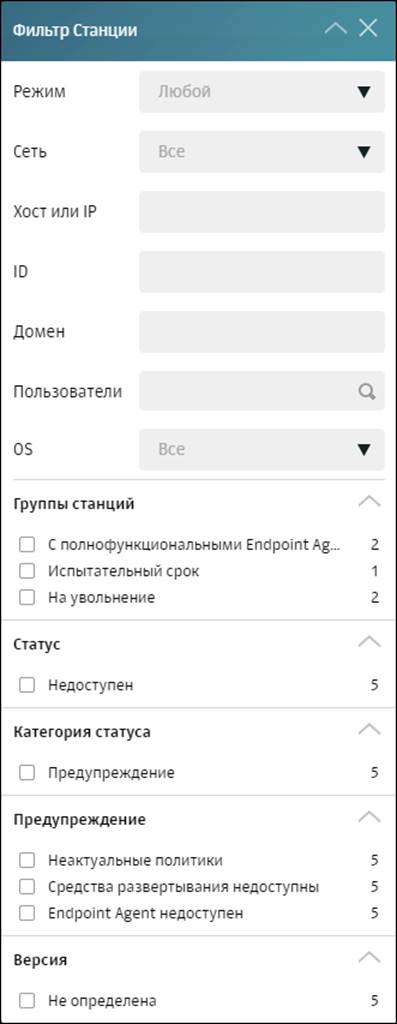This screenshot has height=1024, width=397.
Task: Collapse the Предупреждение section
Action: click(x=370, y=816)
